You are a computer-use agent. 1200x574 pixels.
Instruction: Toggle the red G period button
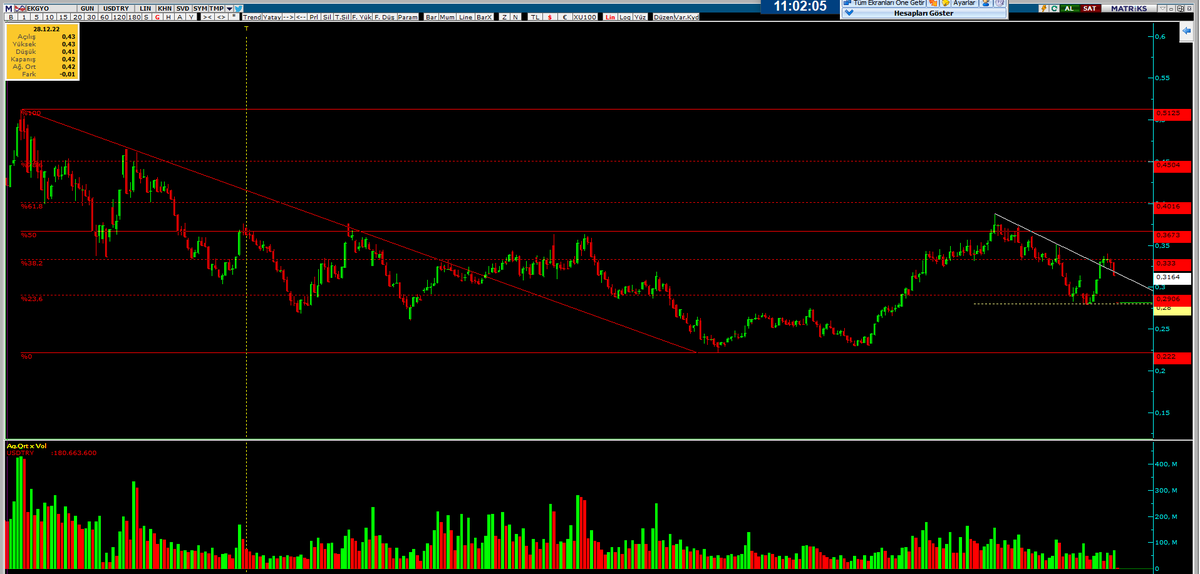click(157, 17)
